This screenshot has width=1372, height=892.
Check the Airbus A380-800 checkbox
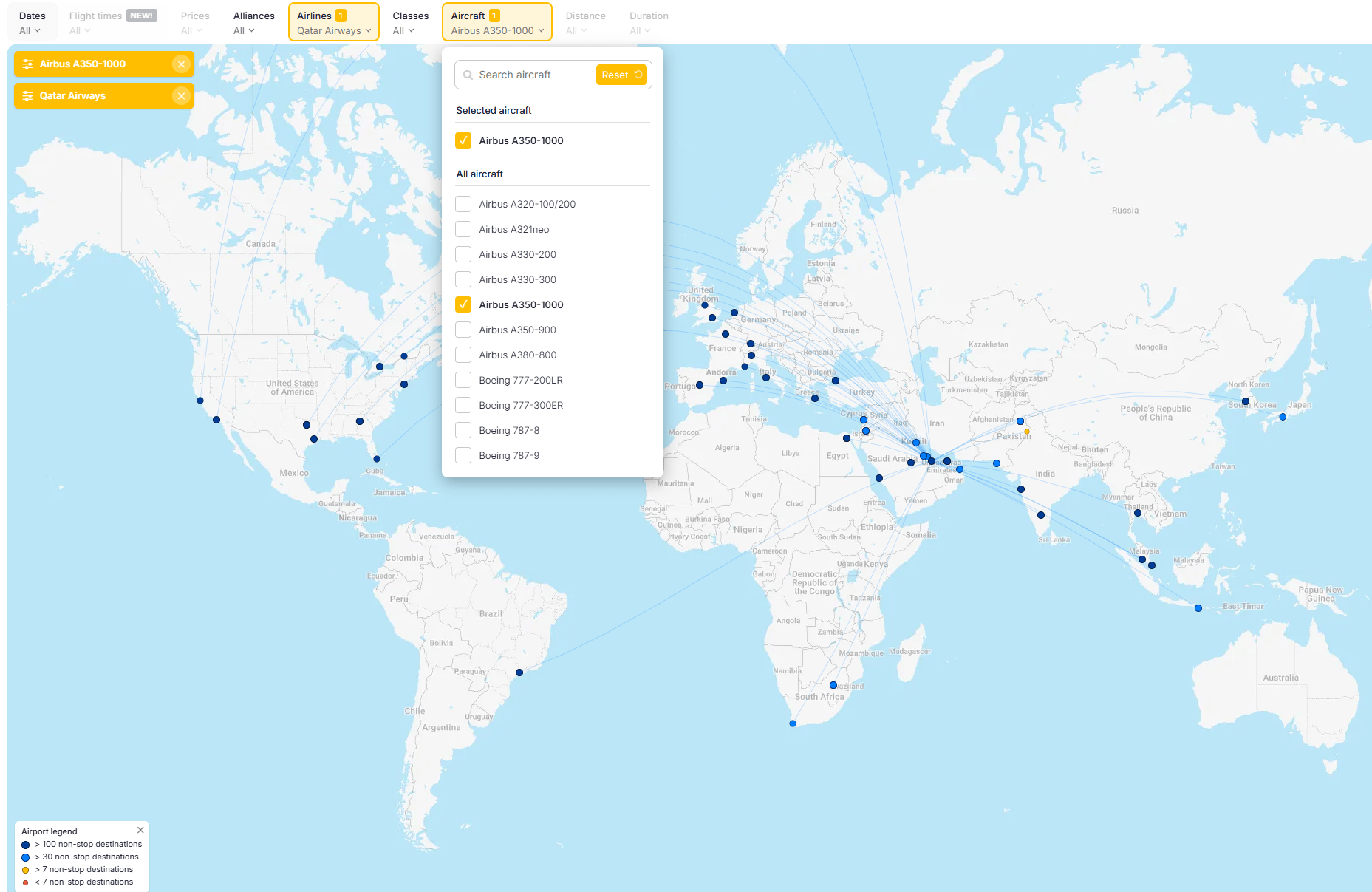463,355
